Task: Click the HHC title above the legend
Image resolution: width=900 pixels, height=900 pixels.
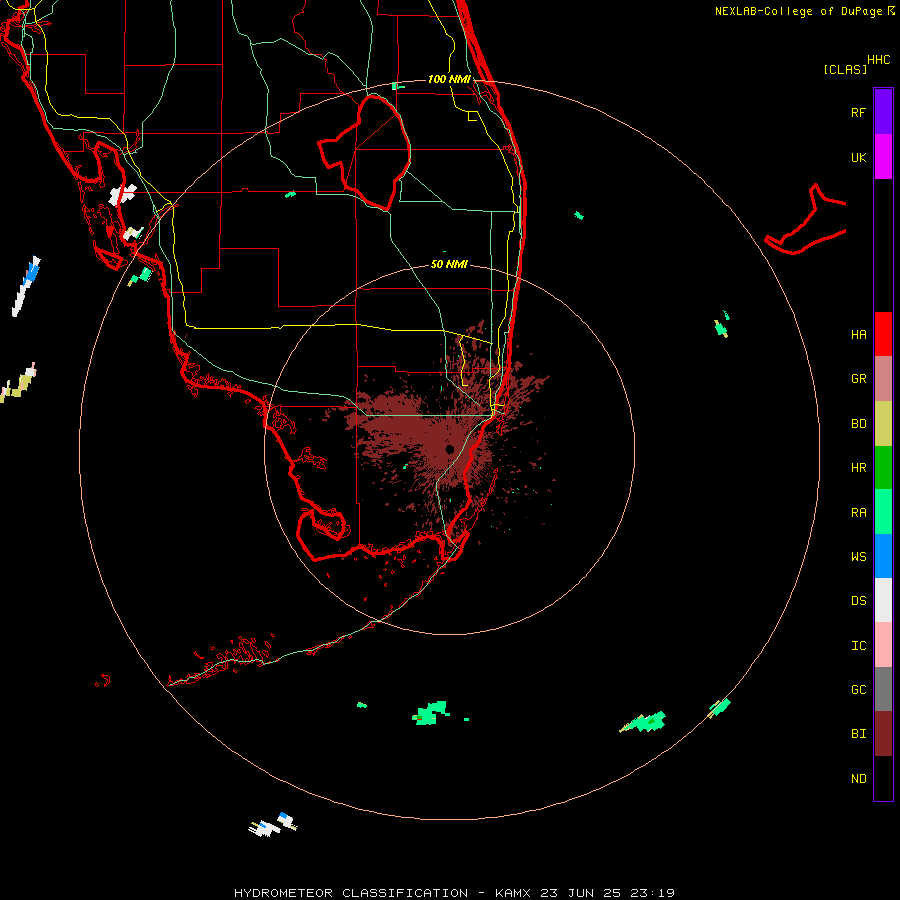Action: click(x=879, y=60)
